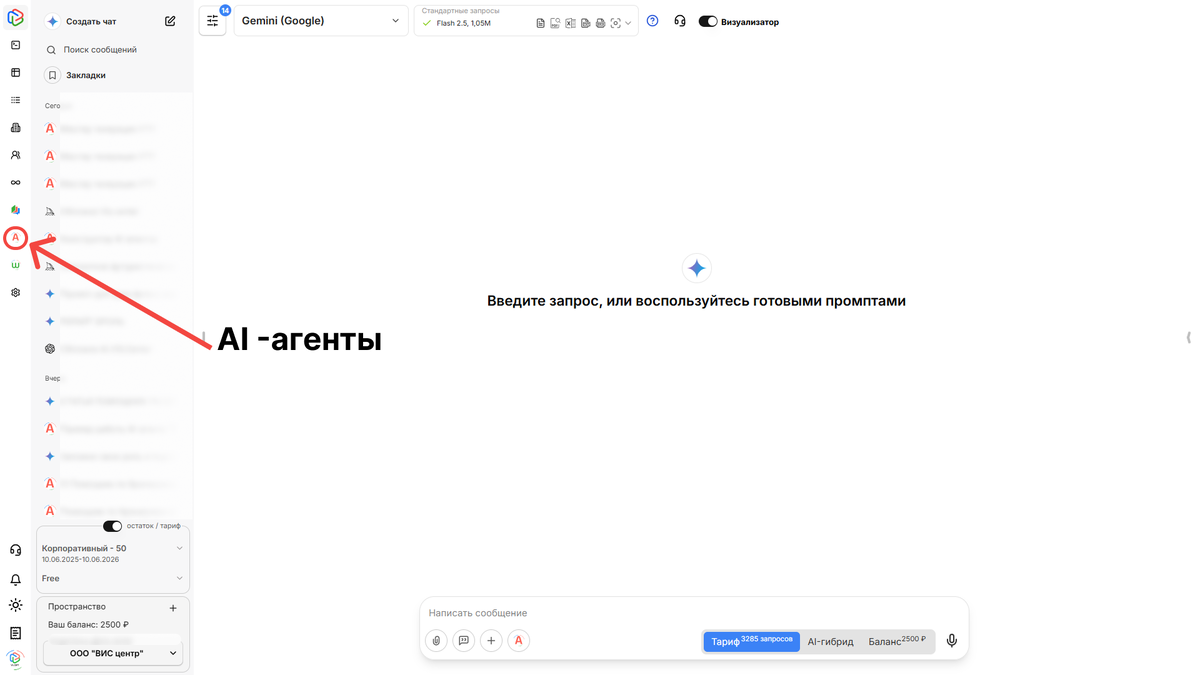Open the Gemini (Google) model dropdown
This screenshot has width=1200, height=675.
pyautogui.click(x=320, y=21)
